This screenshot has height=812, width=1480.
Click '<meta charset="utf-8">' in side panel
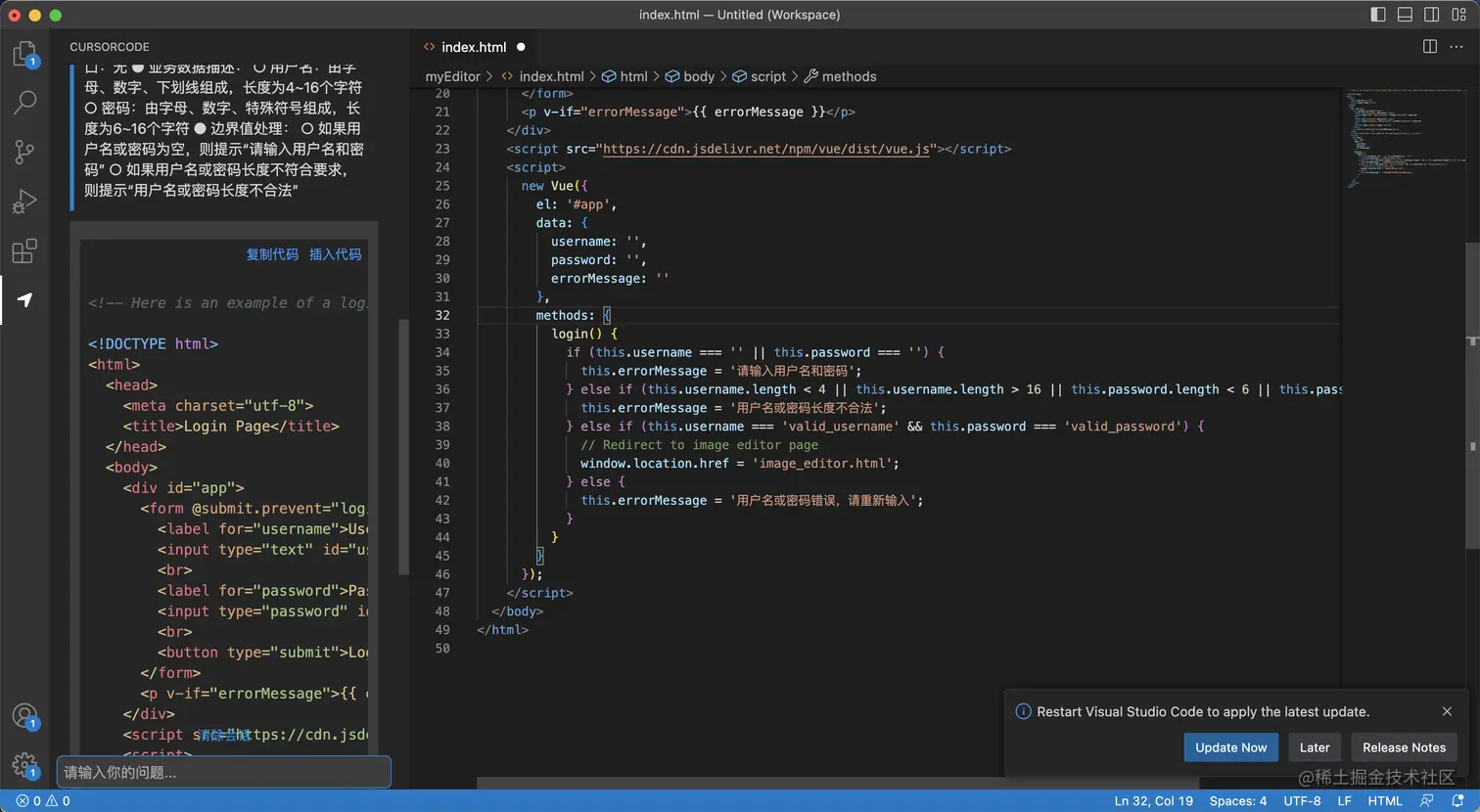tap(218, 405)
